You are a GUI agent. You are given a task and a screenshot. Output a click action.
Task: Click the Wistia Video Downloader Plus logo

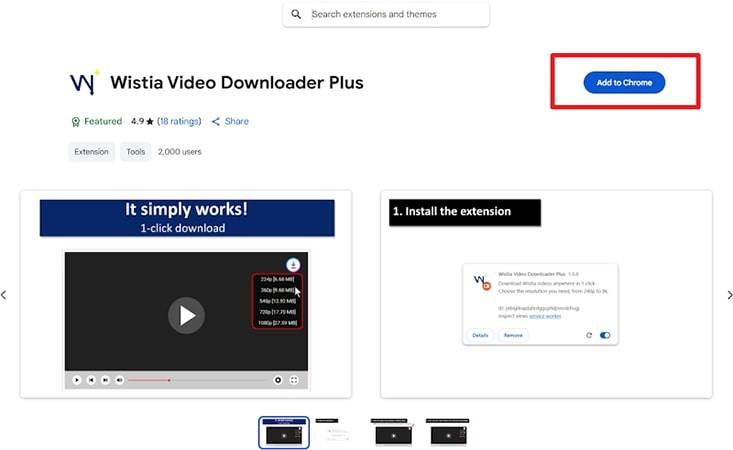[85, 83]
